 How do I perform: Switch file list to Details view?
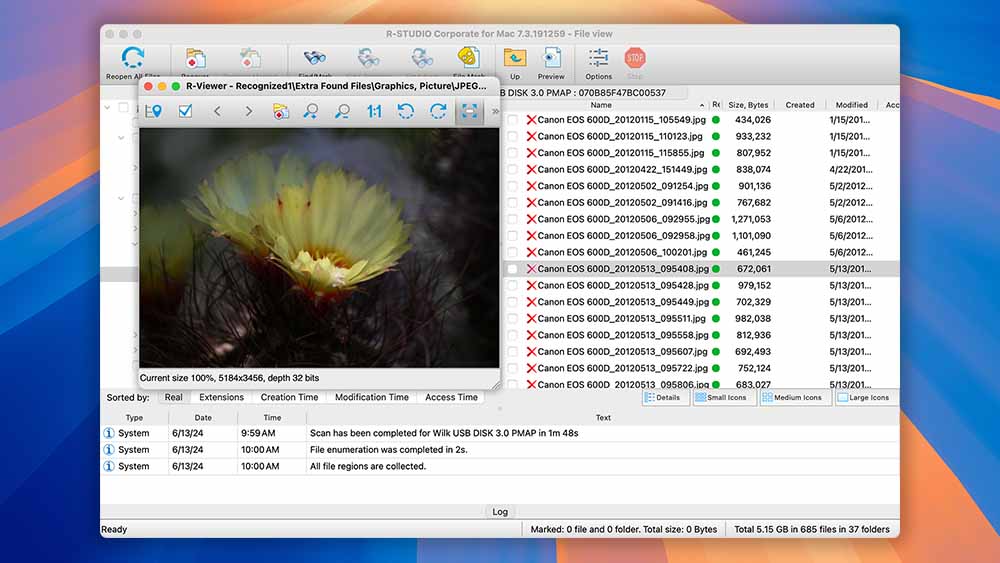pos(665,397)
